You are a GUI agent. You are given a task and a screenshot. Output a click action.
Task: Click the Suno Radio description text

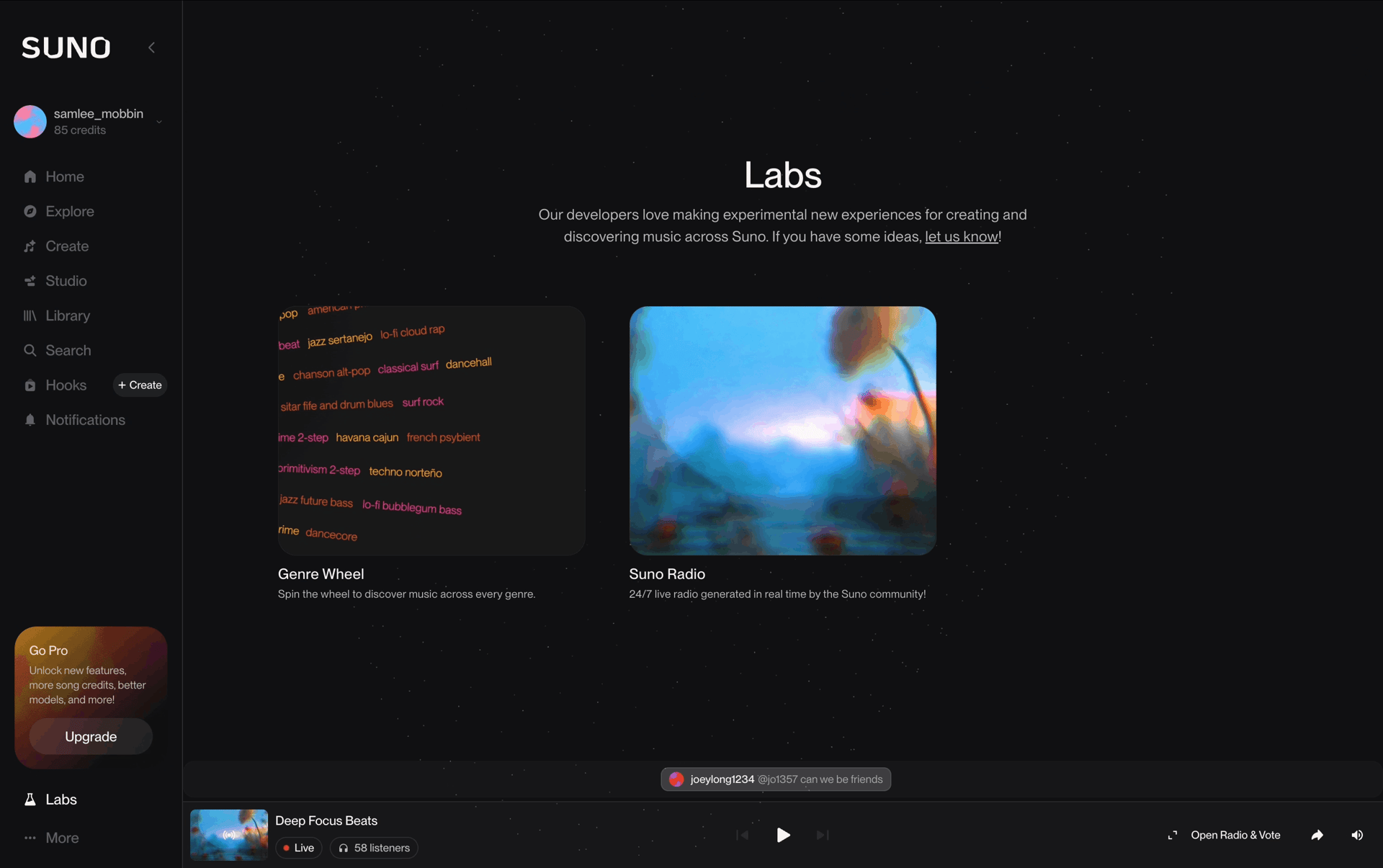click(777, 594)
